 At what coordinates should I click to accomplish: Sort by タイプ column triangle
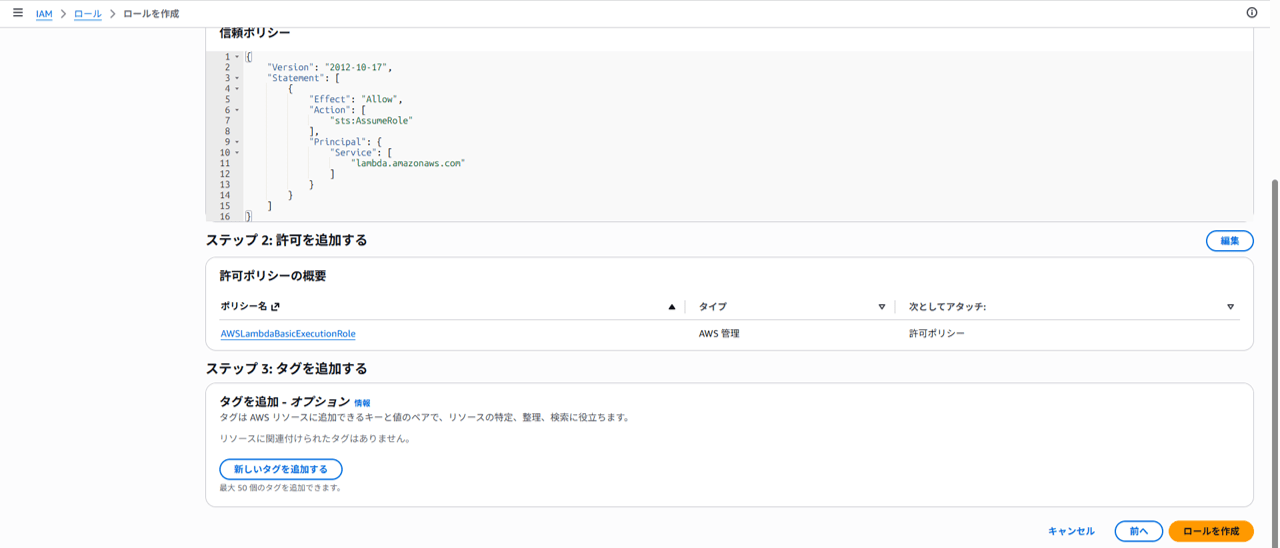pyautogui.click(x=882, y=307)
